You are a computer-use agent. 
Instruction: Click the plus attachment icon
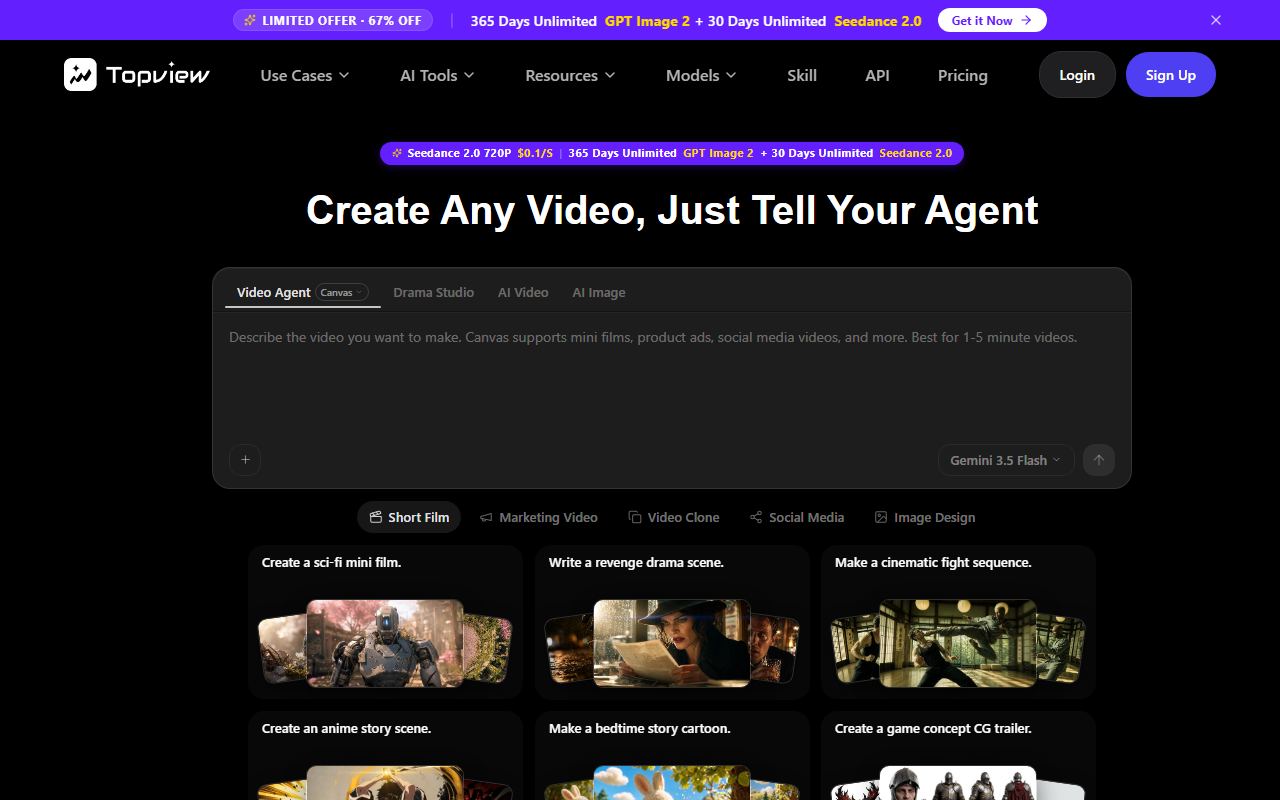click(245, 460)
